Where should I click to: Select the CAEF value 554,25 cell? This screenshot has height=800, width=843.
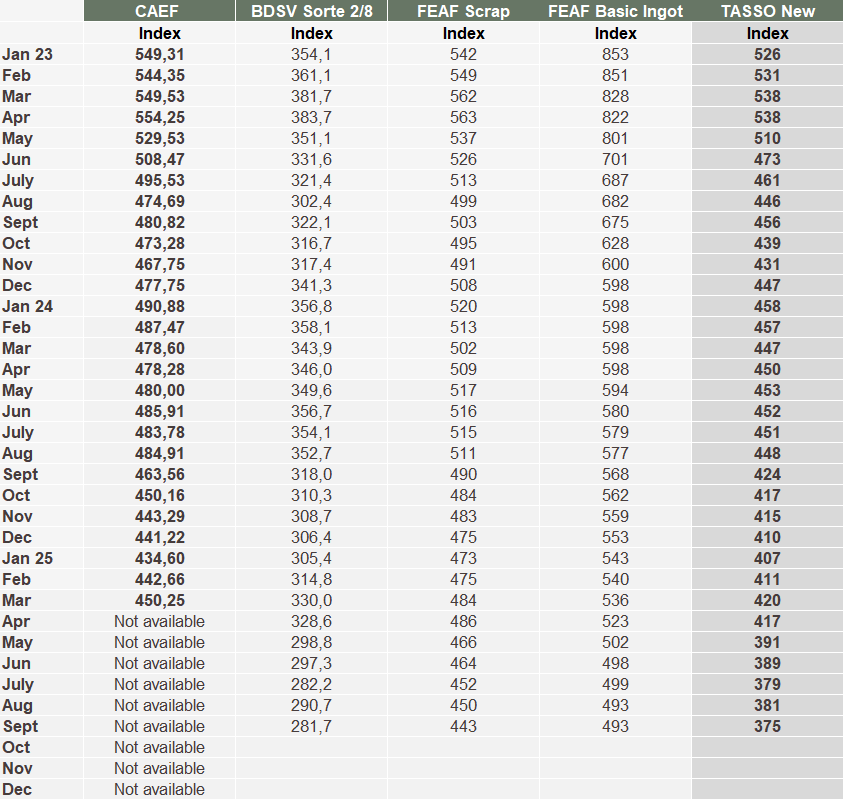(159, 117)
